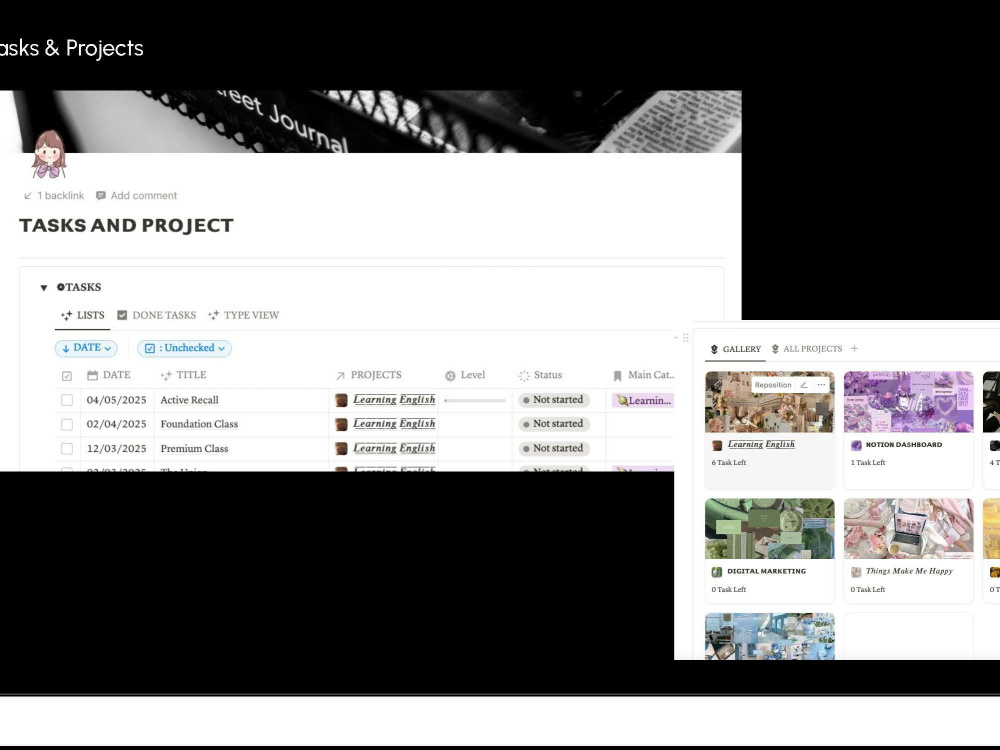Click the Main Cat.. column bookmark icon
The width and height of the screenshot is (1000, 750).
617,376
